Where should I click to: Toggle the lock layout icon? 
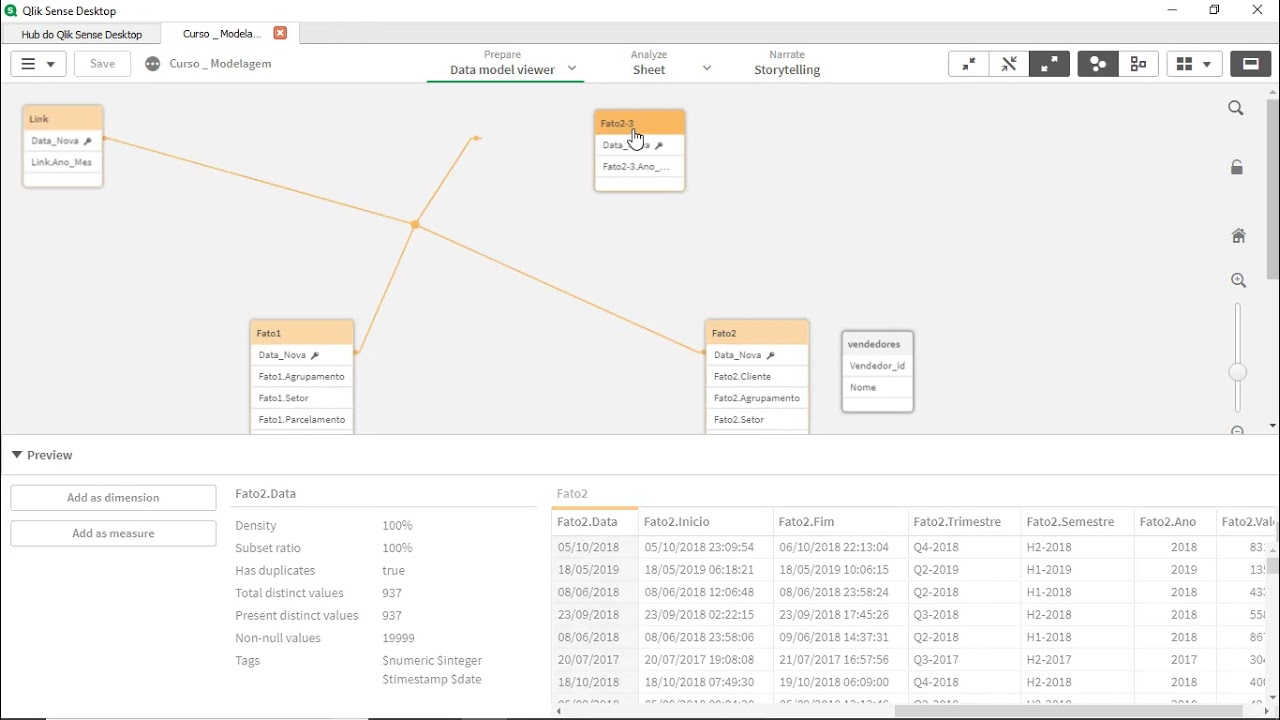[1237, 167]
